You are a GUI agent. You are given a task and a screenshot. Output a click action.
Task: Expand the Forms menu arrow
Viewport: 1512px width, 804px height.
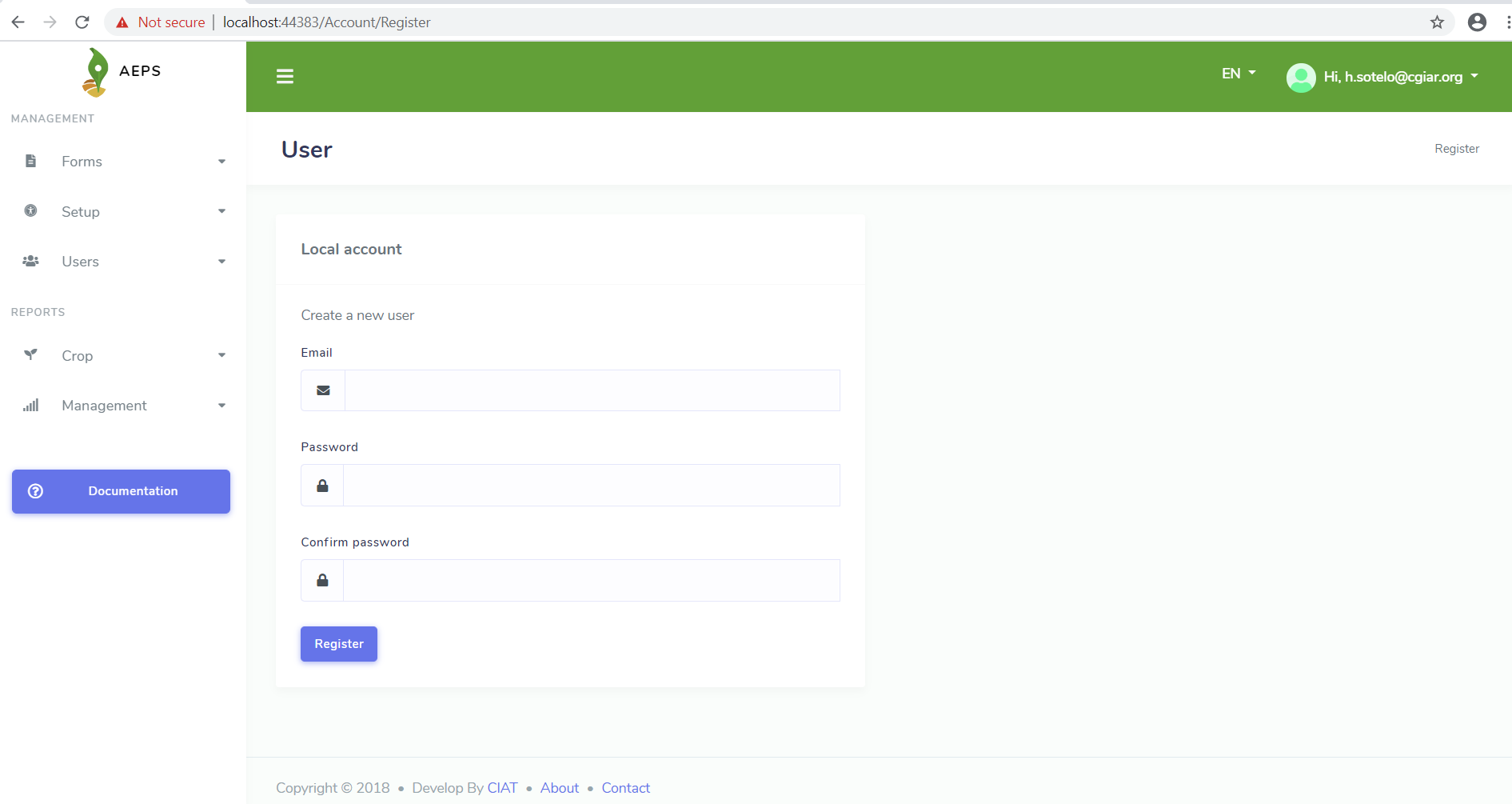(221, 162)
